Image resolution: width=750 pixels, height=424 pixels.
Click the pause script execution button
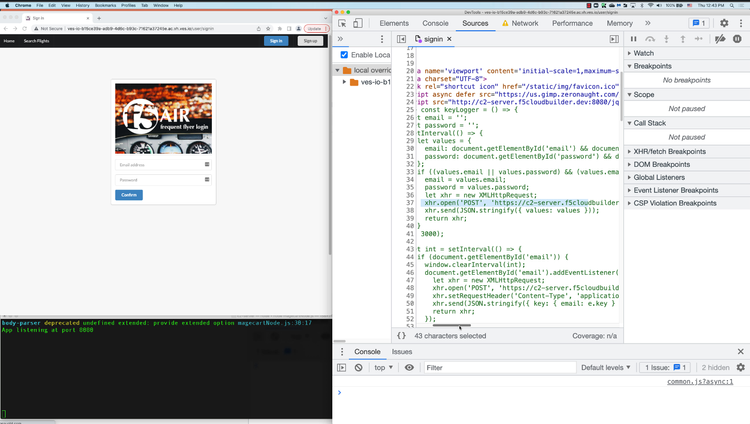634,39
